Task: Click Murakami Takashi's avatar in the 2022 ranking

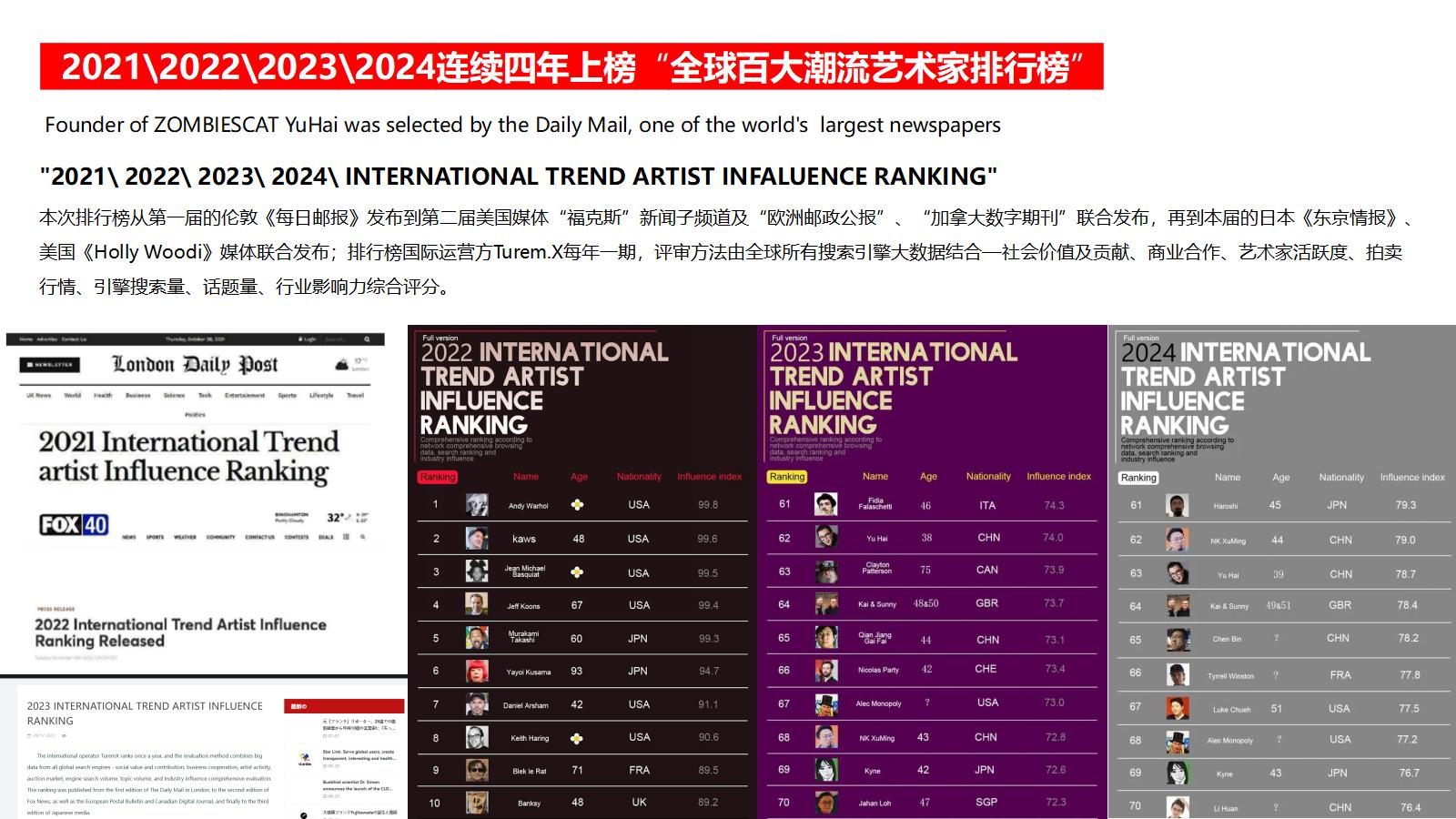Action: tap(477, 638)
